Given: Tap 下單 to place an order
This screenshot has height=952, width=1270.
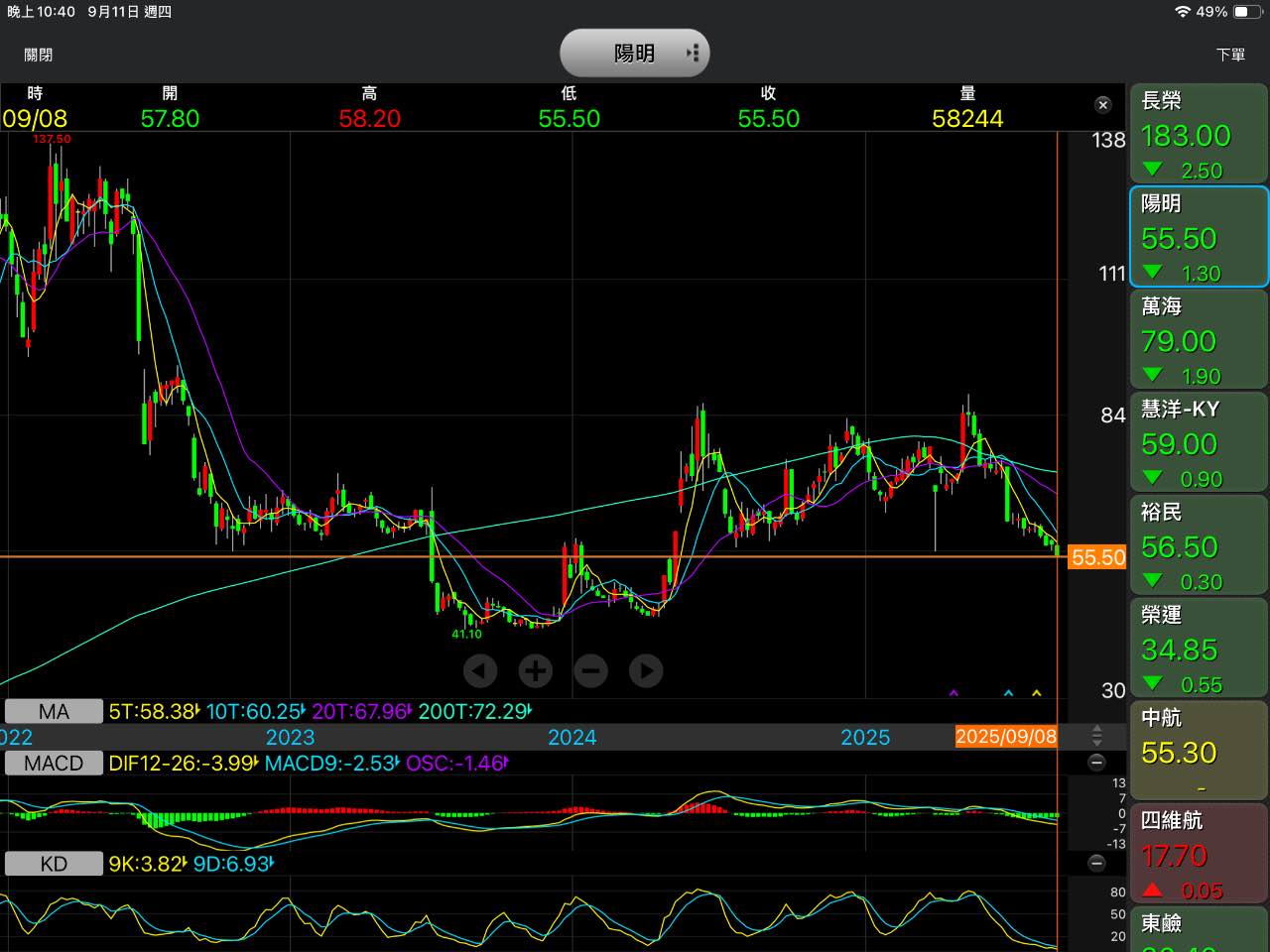Looking at the screenshot, I should pos(1230,55).
